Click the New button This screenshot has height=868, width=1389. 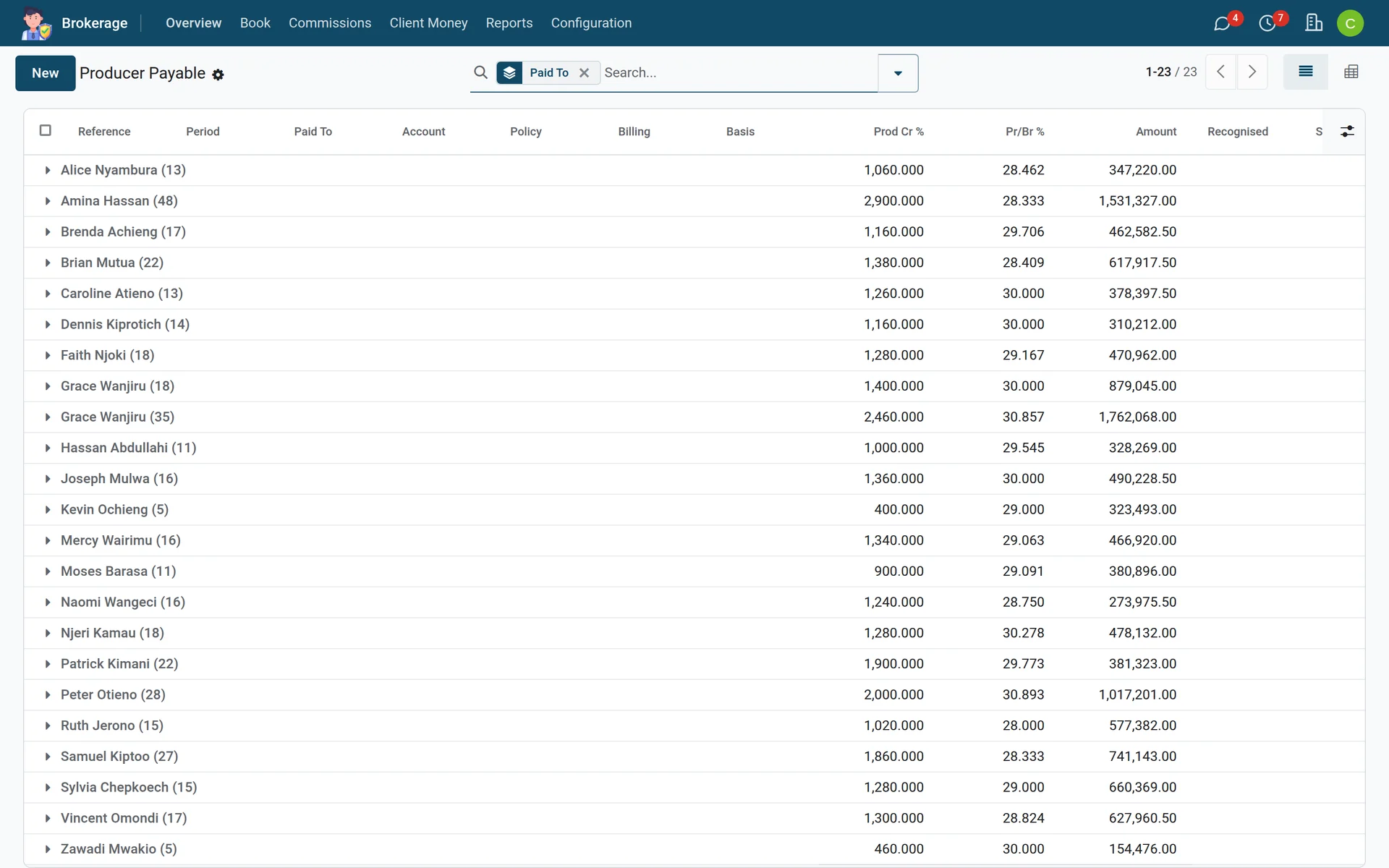tap(45, 73)
